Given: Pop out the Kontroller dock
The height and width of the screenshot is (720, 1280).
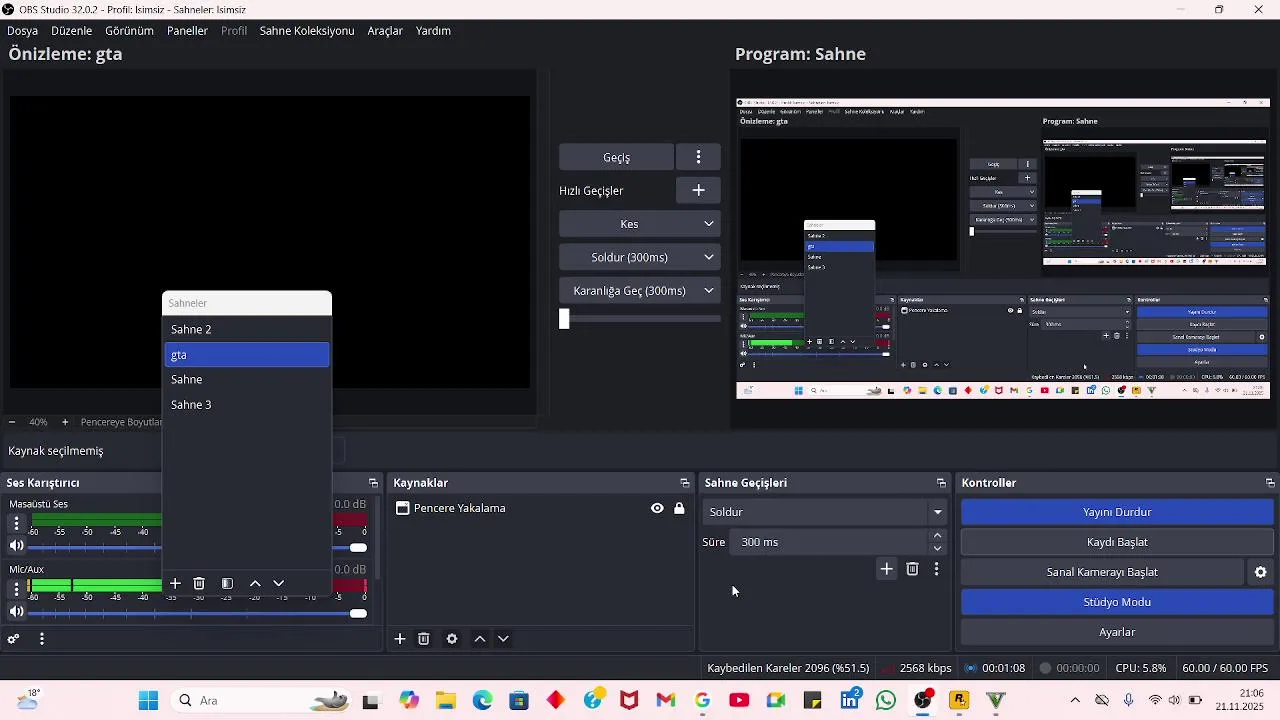Looking at the screenshot, I should click(1270, 483).
